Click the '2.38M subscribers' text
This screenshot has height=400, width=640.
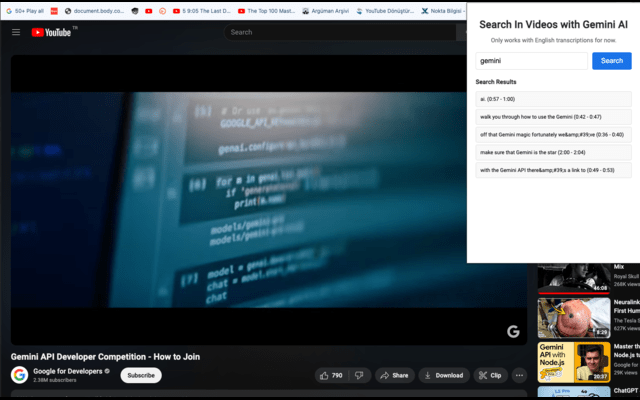coord(55,380)
